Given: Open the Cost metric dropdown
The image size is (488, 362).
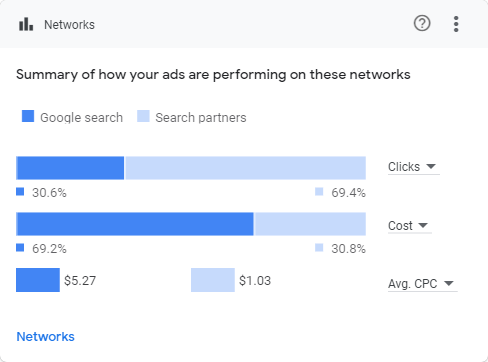Looking at the screenshot, I should 410,226.
